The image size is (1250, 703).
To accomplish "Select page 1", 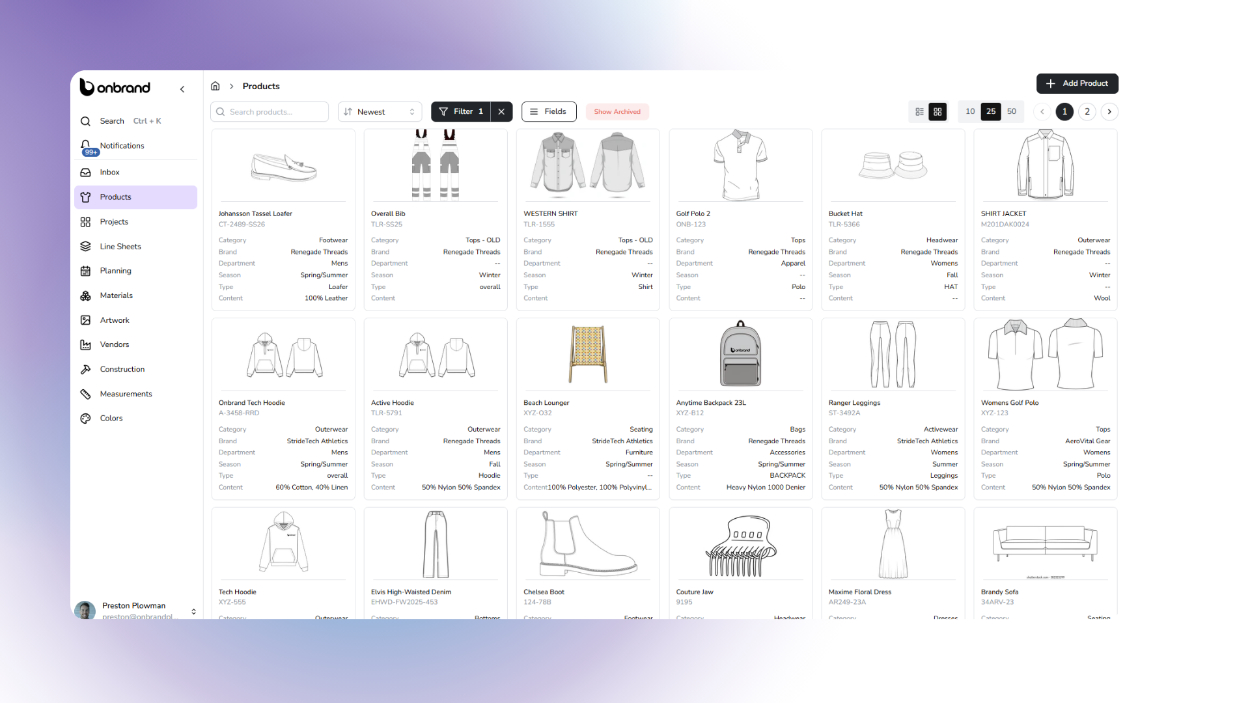I will tap(1065, 112).
